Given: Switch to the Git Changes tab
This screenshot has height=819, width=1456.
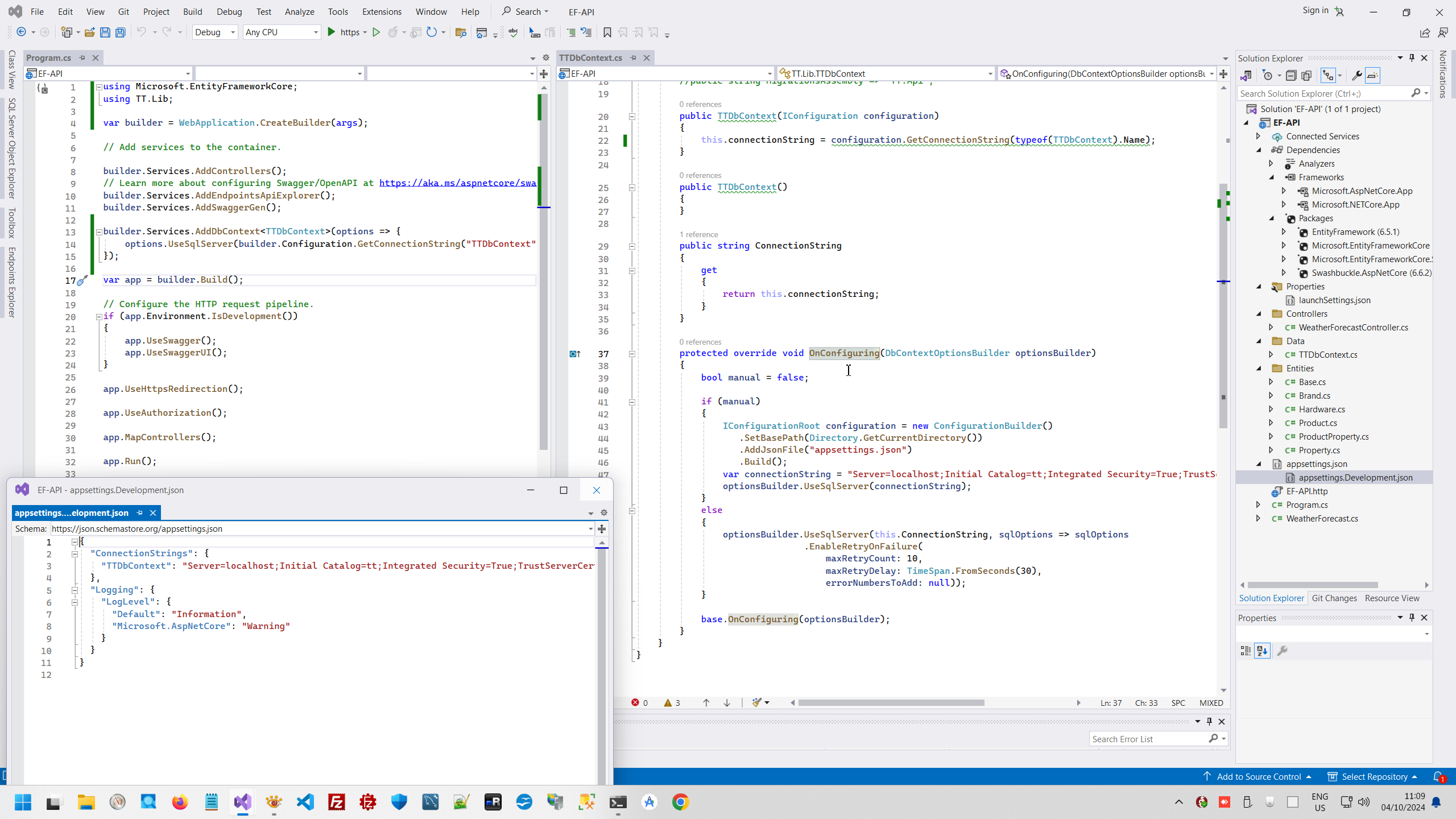Looking at the screenshot, I should [1334, 598].
